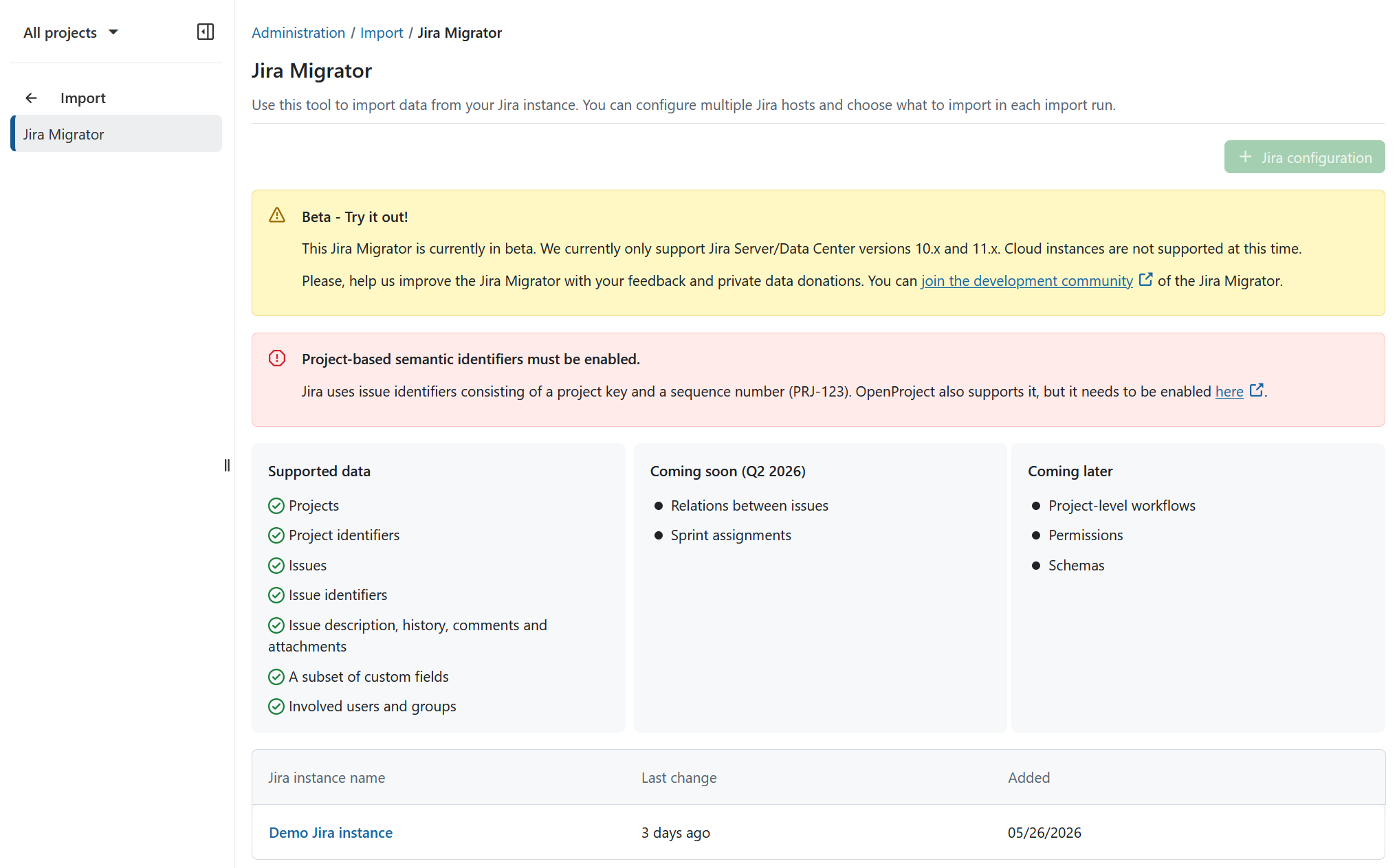This screenshot has width=1397, height=868.
Task: Open the All projects dropdown
Action: click(71, 32)
